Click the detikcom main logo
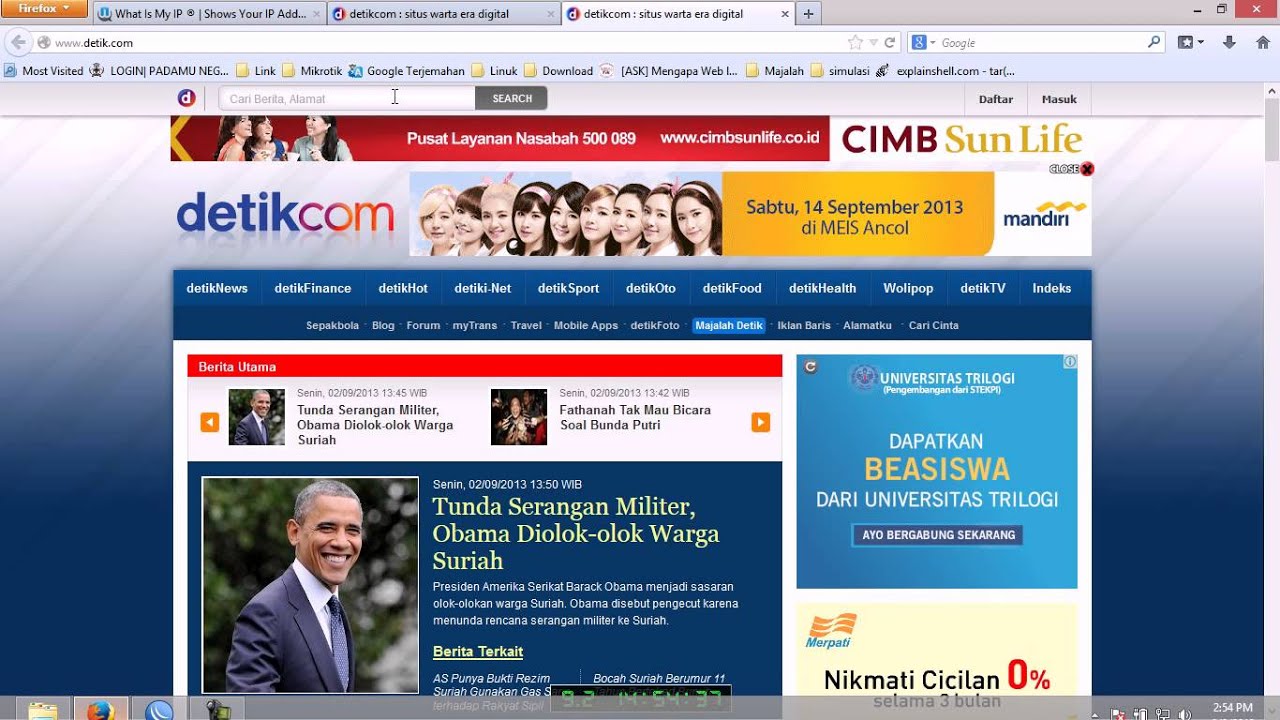The height and width of the screenshot is (720, 1280). (285, 213)
